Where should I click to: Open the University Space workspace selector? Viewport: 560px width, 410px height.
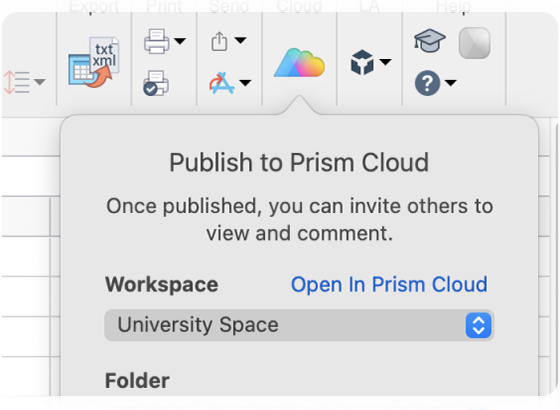[x=299, y=325]
